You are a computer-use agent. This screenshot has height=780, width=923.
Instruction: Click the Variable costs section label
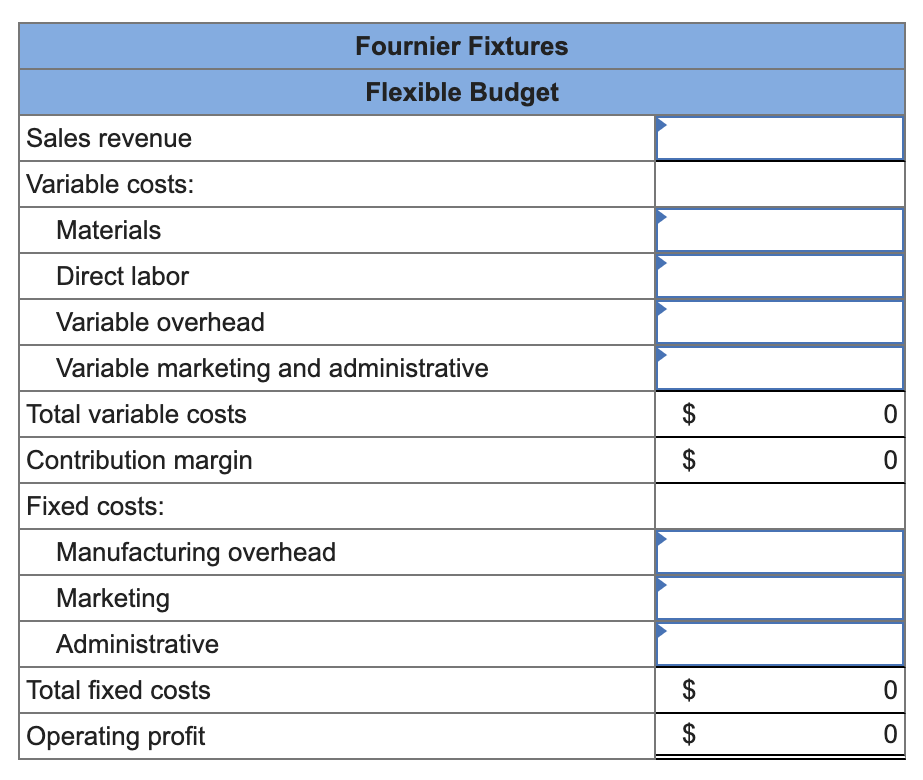click(110, 184)
